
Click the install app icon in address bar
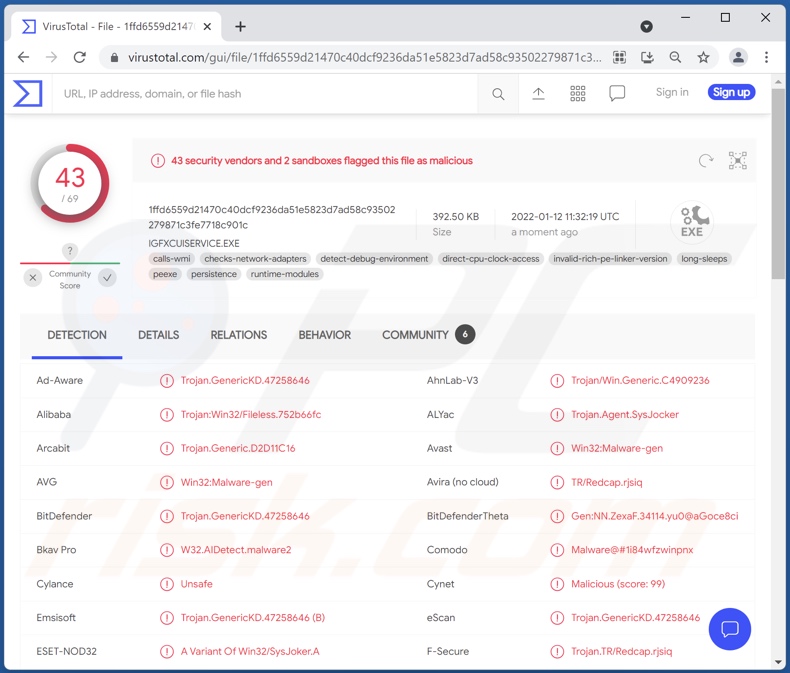pos(647,57)
